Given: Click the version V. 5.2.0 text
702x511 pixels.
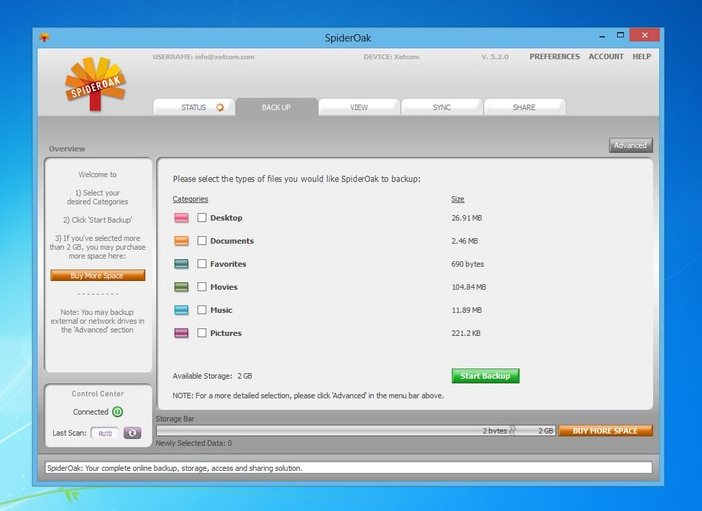Looking at the screenshot, I should [x=495, y=57].
